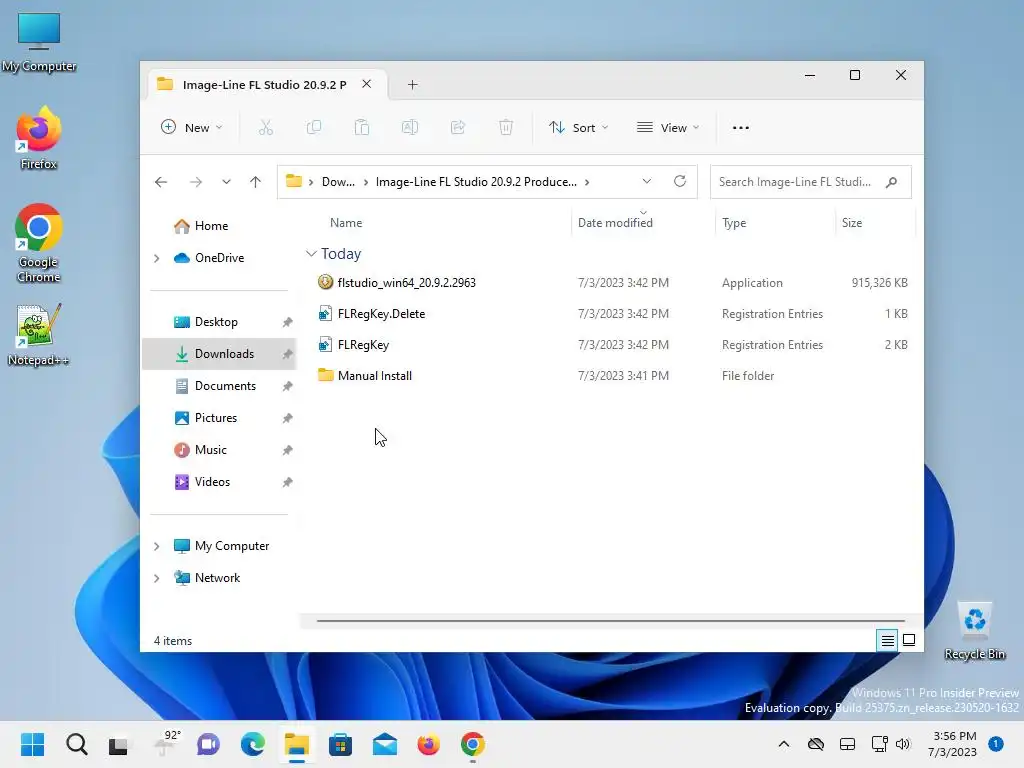
Task: Open Microsoft Store from taskbar
Action: tap(340, 744)
